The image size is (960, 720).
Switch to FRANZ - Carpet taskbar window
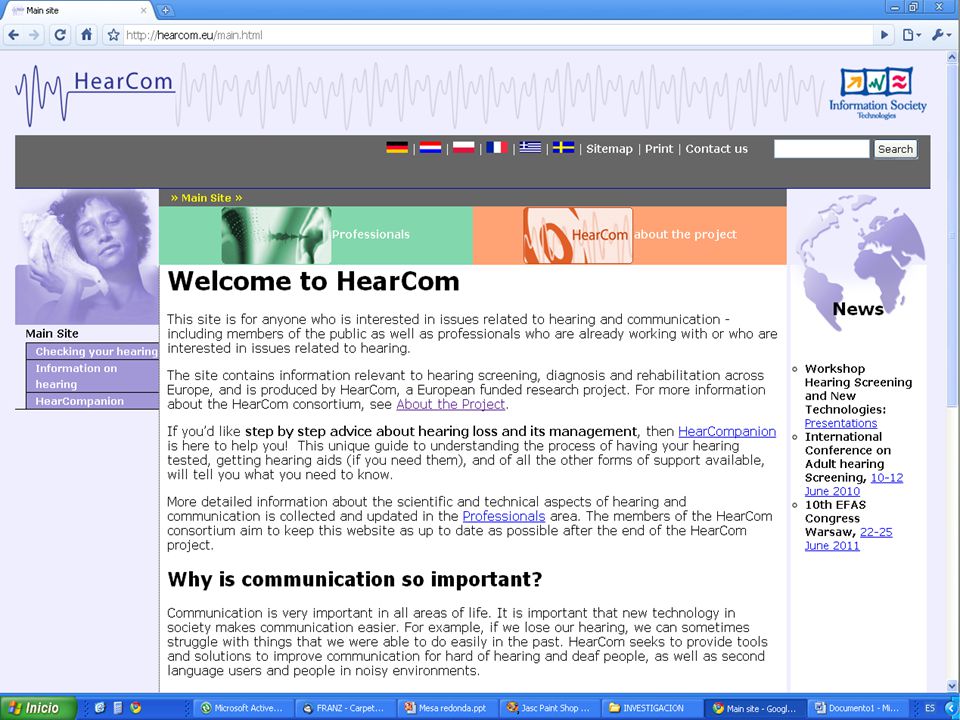pyautogui.click(x=345, y=708)
